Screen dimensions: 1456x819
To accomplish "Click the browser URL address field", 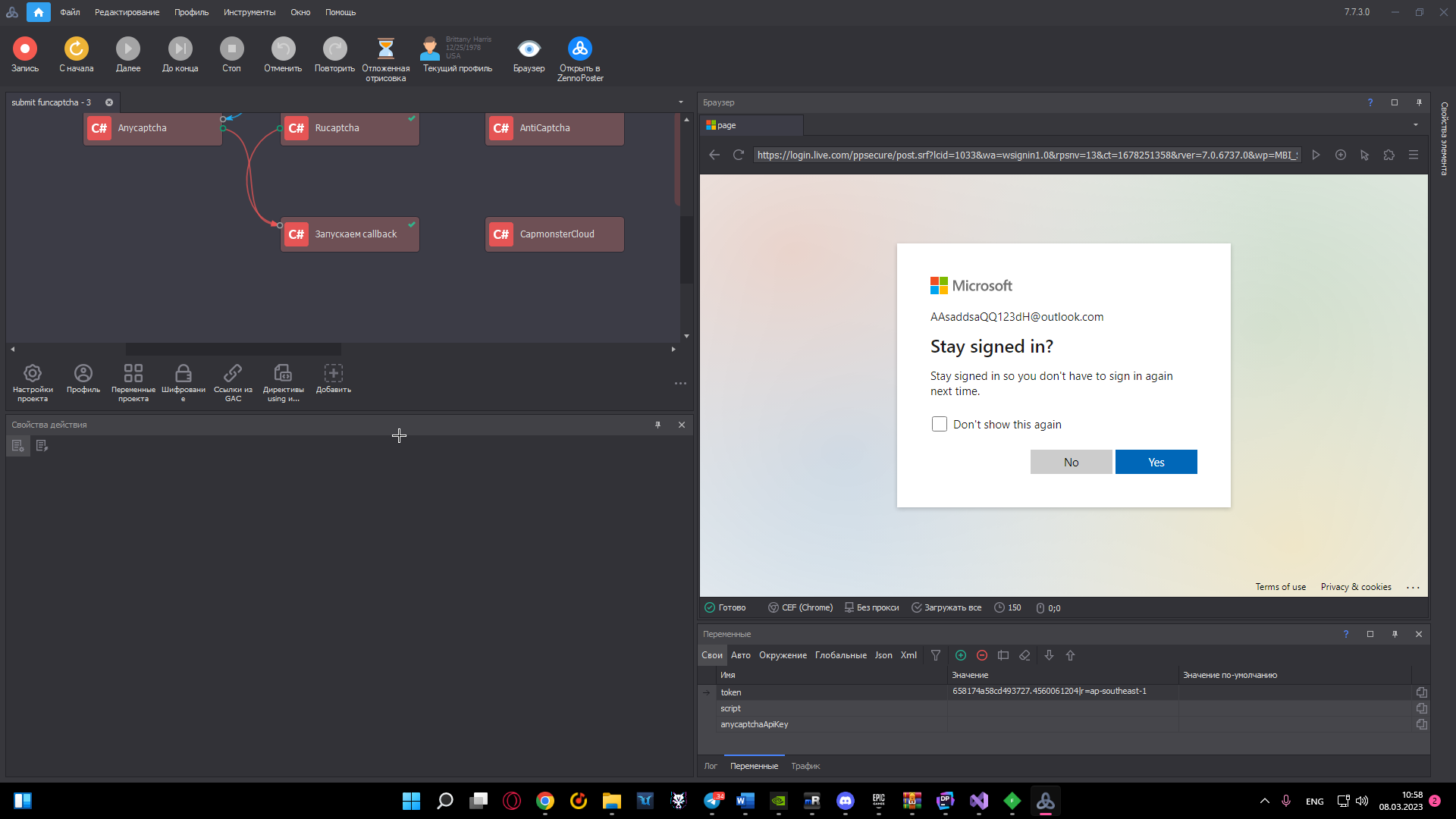I will point(1027,155).
